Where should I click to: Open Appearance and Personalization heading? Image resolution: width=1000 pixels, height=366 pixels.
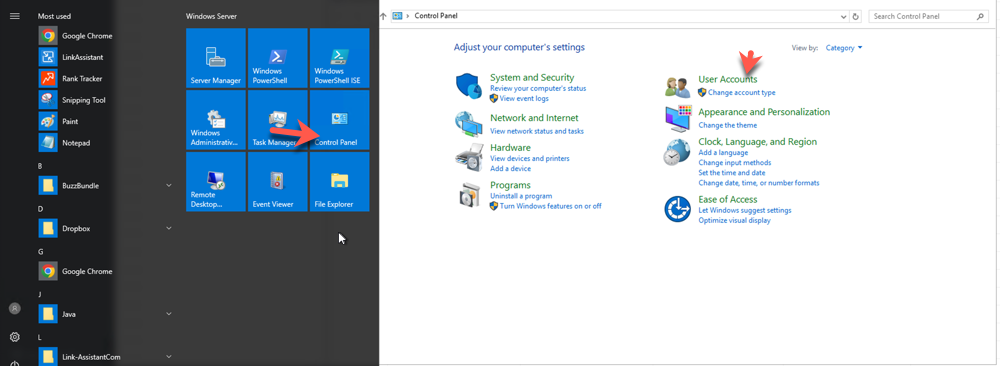[764, 112]
